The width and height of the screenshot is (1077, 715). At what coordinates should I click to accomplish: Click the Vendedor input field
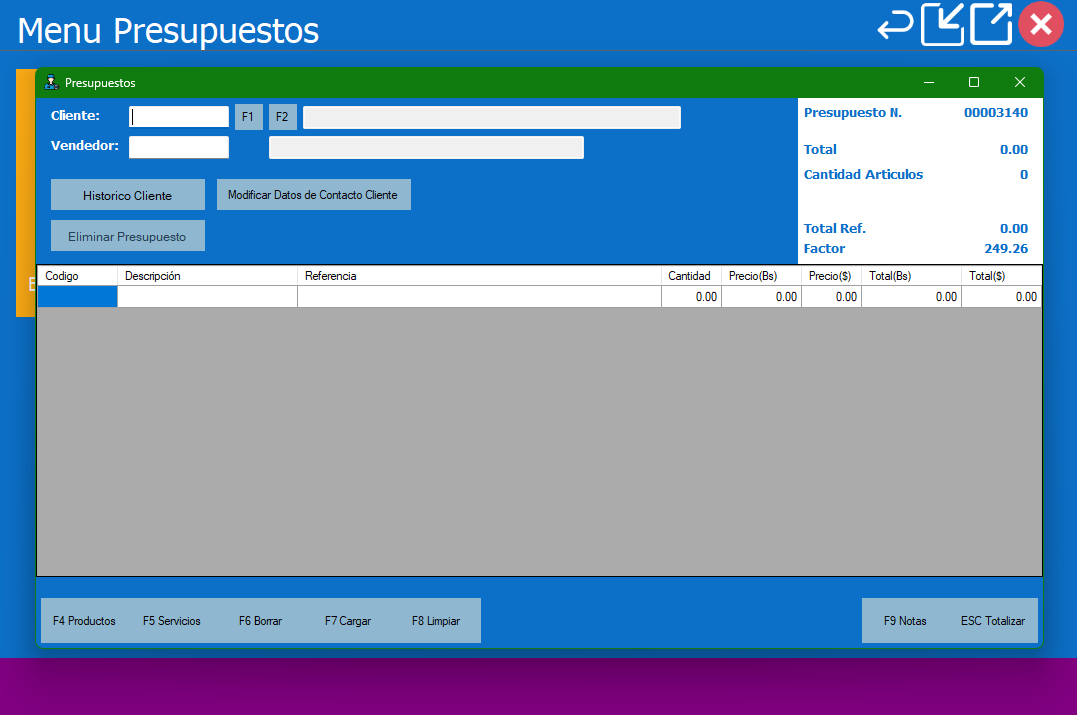pyautogui.click(x=179, y=148)
